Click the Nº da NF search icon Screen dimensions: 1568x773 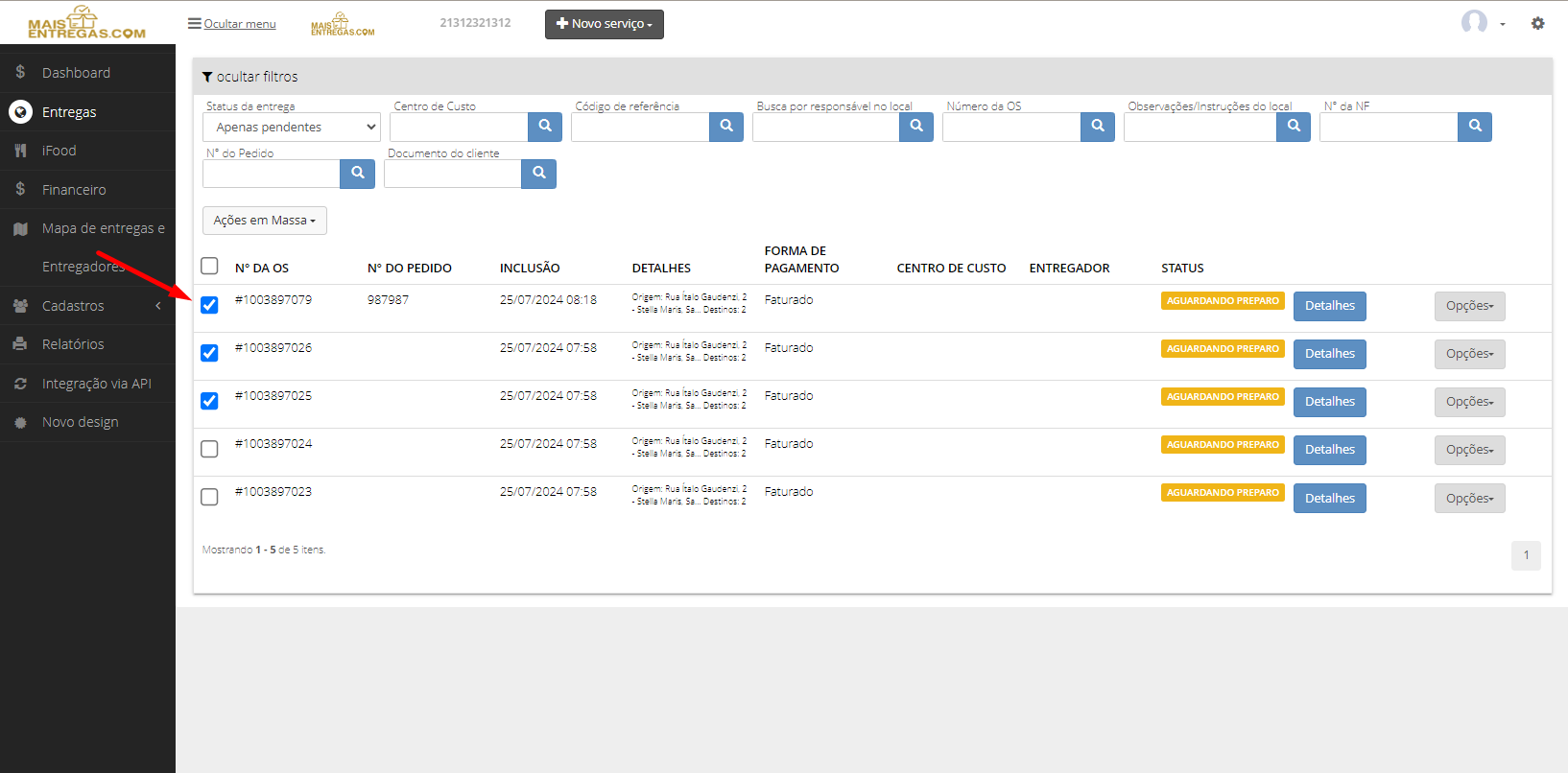click(1475, 127)
